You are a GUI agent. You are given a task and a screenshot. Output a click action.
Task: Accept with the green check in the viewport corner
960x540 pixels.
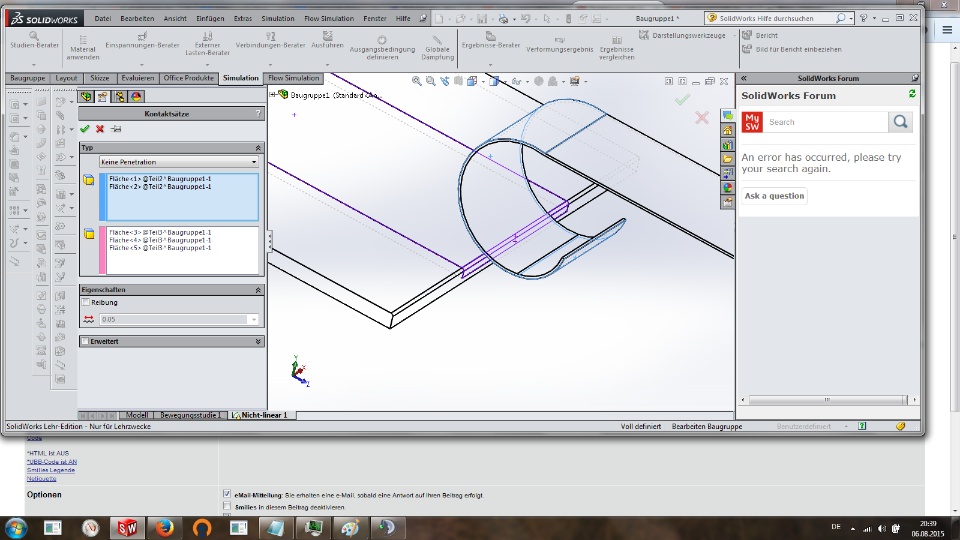[x=682, y=99]
